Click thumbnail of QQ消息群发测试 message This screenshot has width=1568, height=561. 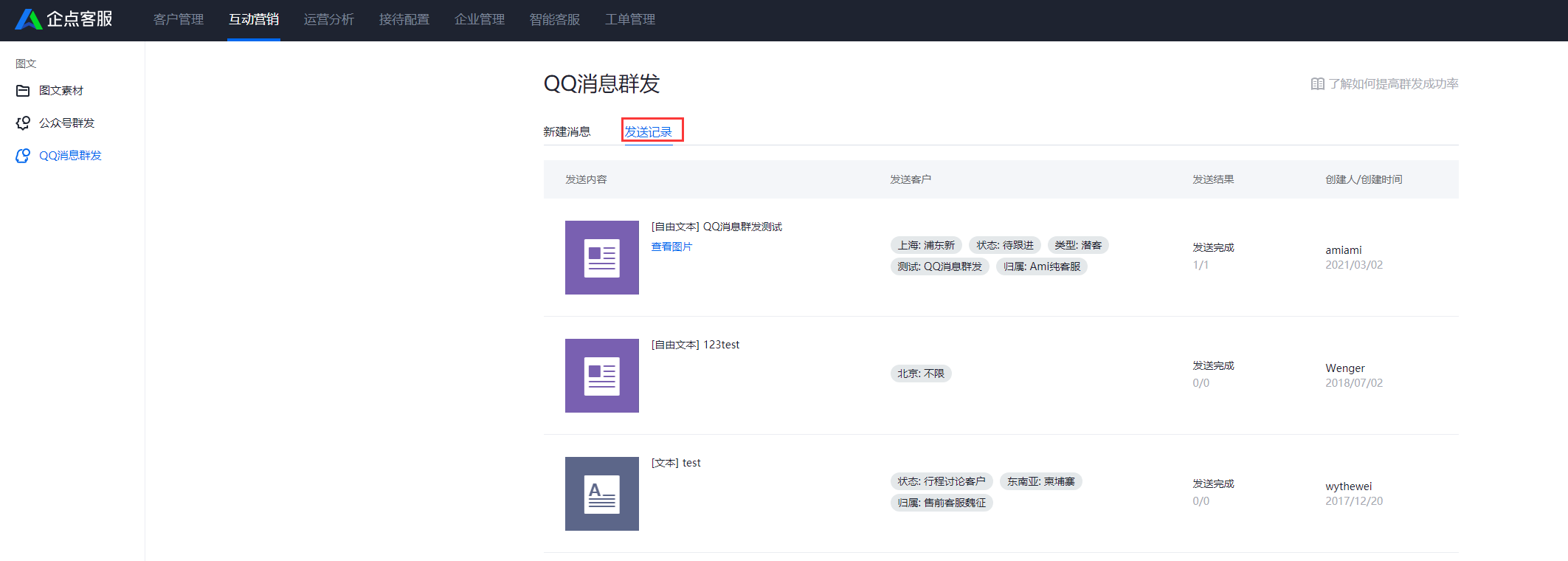[602, 258]
